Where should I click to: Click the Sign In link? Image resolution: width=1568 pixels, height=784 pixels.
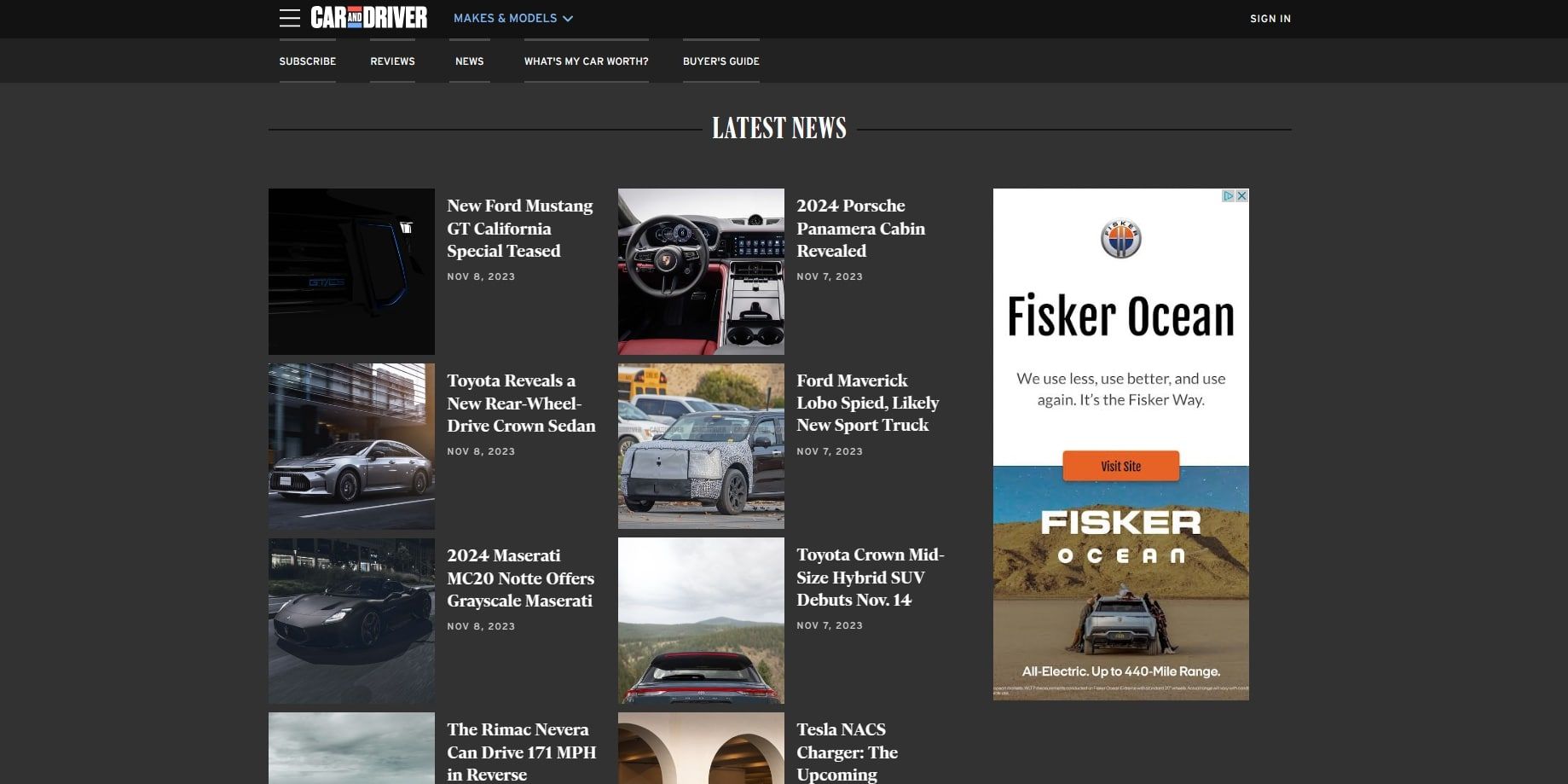coord(1270,19)
